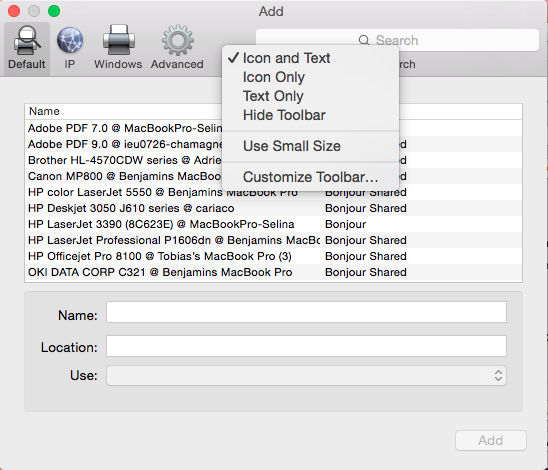Image resolution: width=548 pixels, height=470 pixels.
Task: Close the Add window with red button
Action: [14, 11]
